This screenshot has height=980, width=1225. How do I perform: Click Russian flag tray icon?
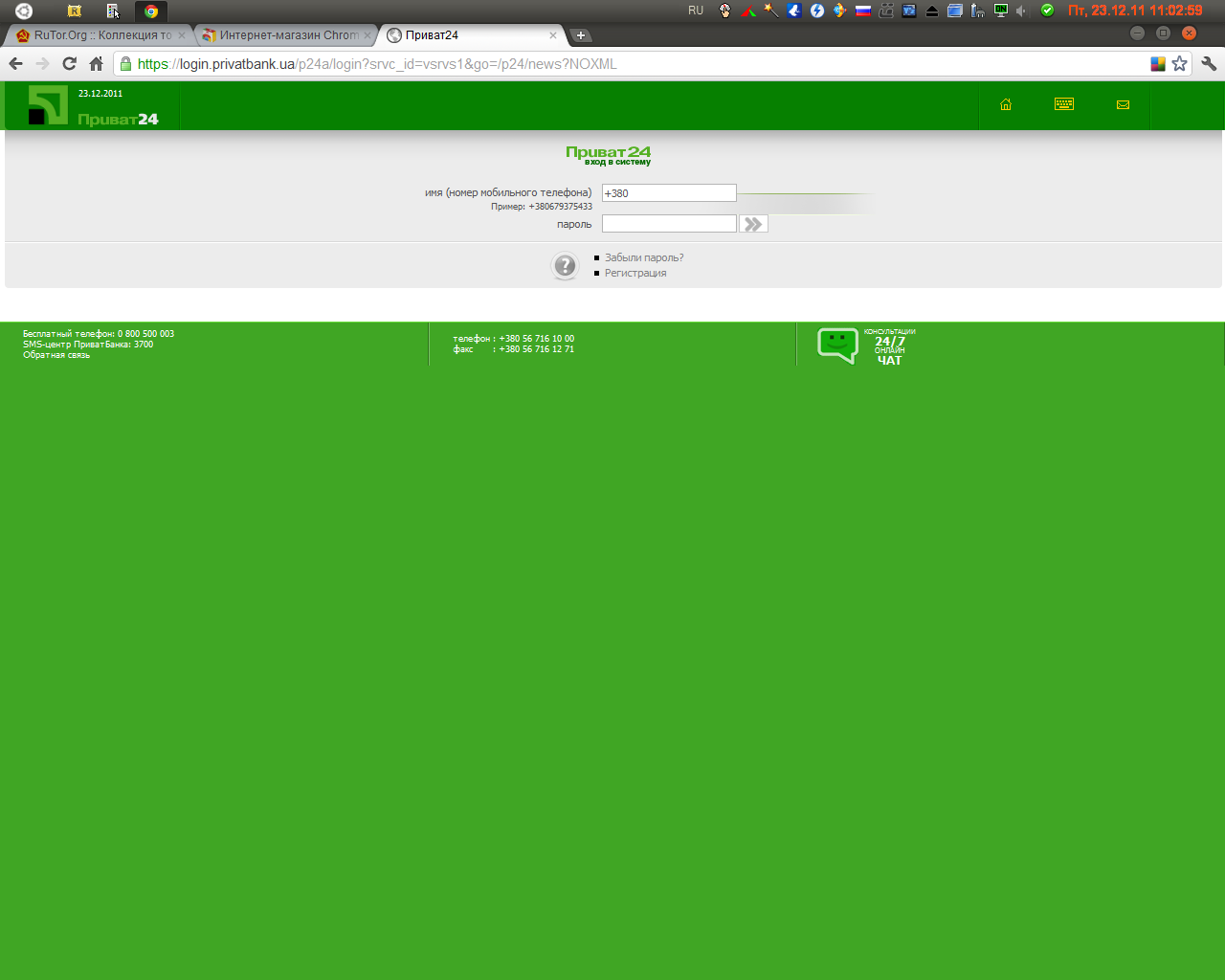coord(863,11)
